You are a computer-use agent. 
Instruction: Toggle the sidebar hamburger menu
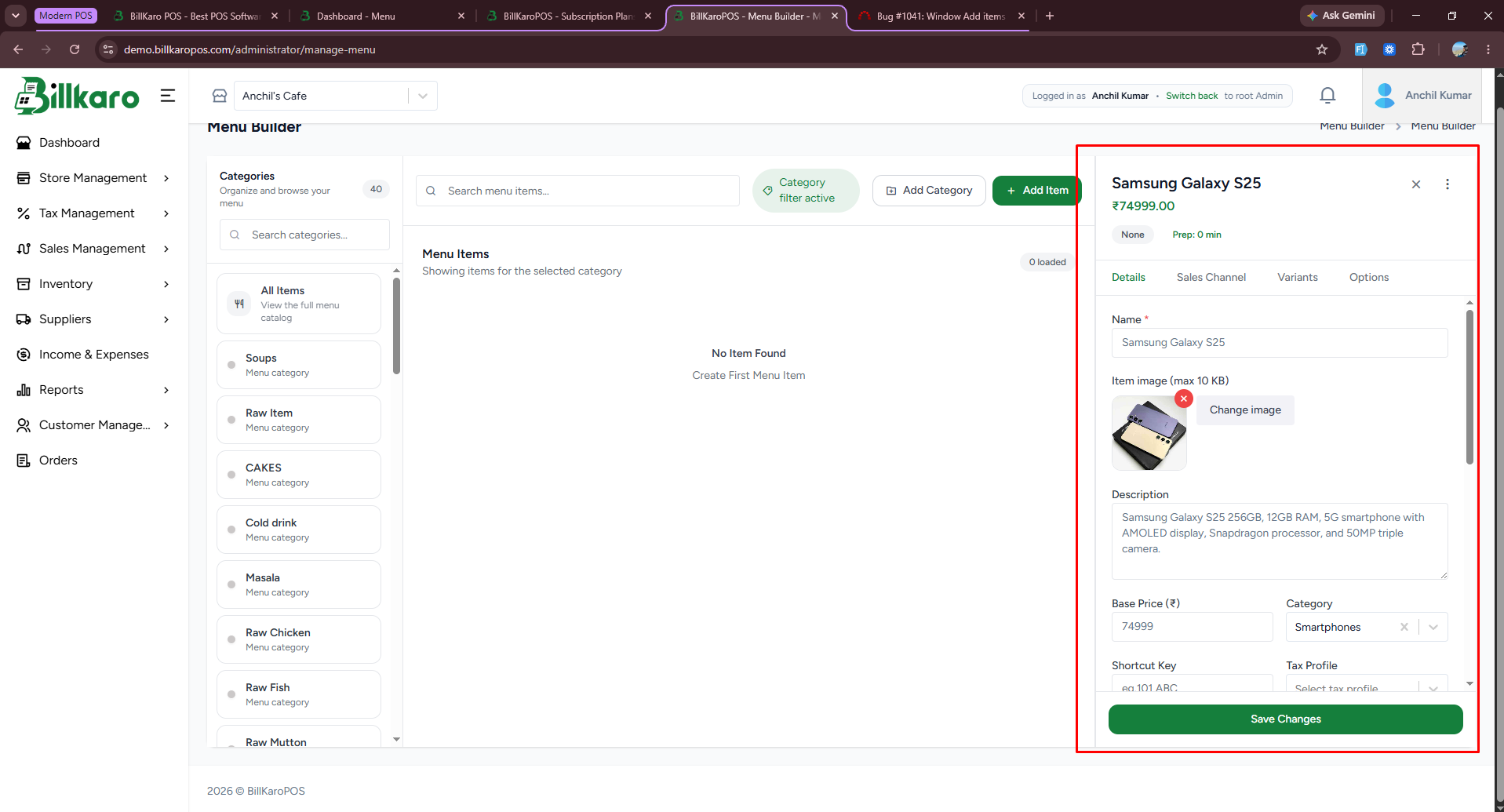[167, 96]
